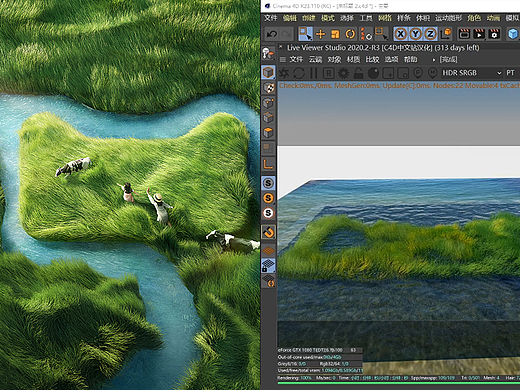Click Render to Picture Viewer clapperboard
520x390 pixels.
point(479,34)
